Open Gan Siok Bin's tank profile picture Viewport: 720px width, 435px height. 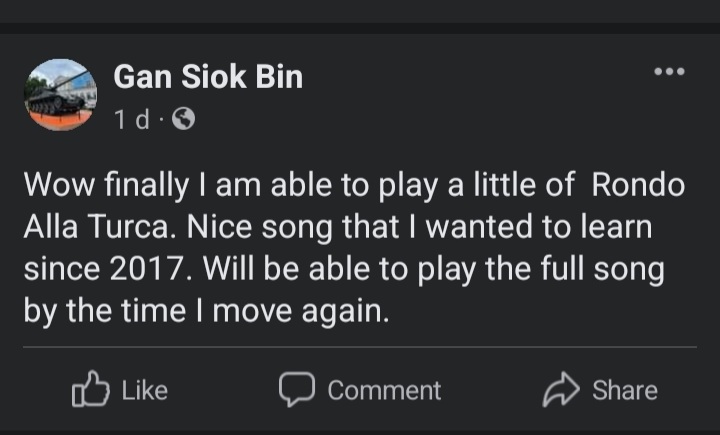click(x=60, y=95)
